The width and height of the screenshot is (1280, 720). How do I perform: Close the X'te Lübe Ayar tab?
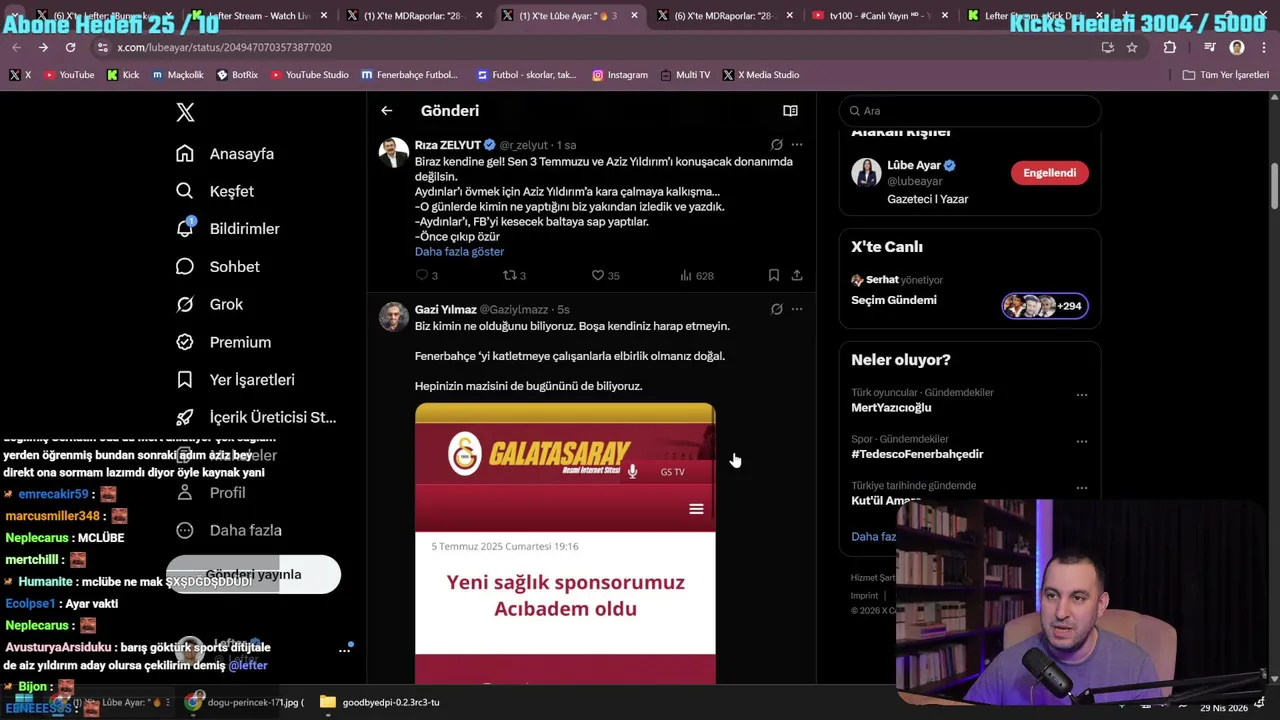634,16
